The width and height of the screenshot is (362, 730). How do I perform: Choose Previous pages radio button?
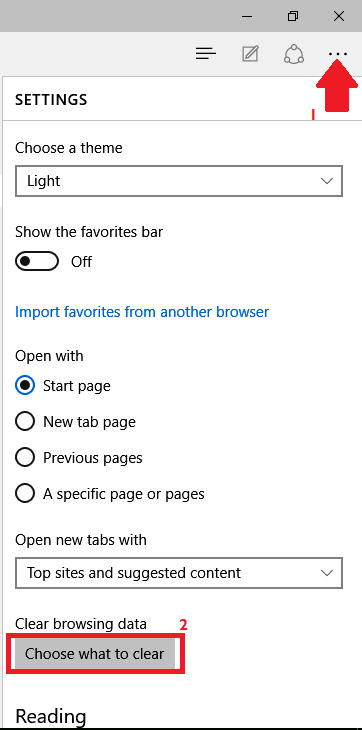25,458
